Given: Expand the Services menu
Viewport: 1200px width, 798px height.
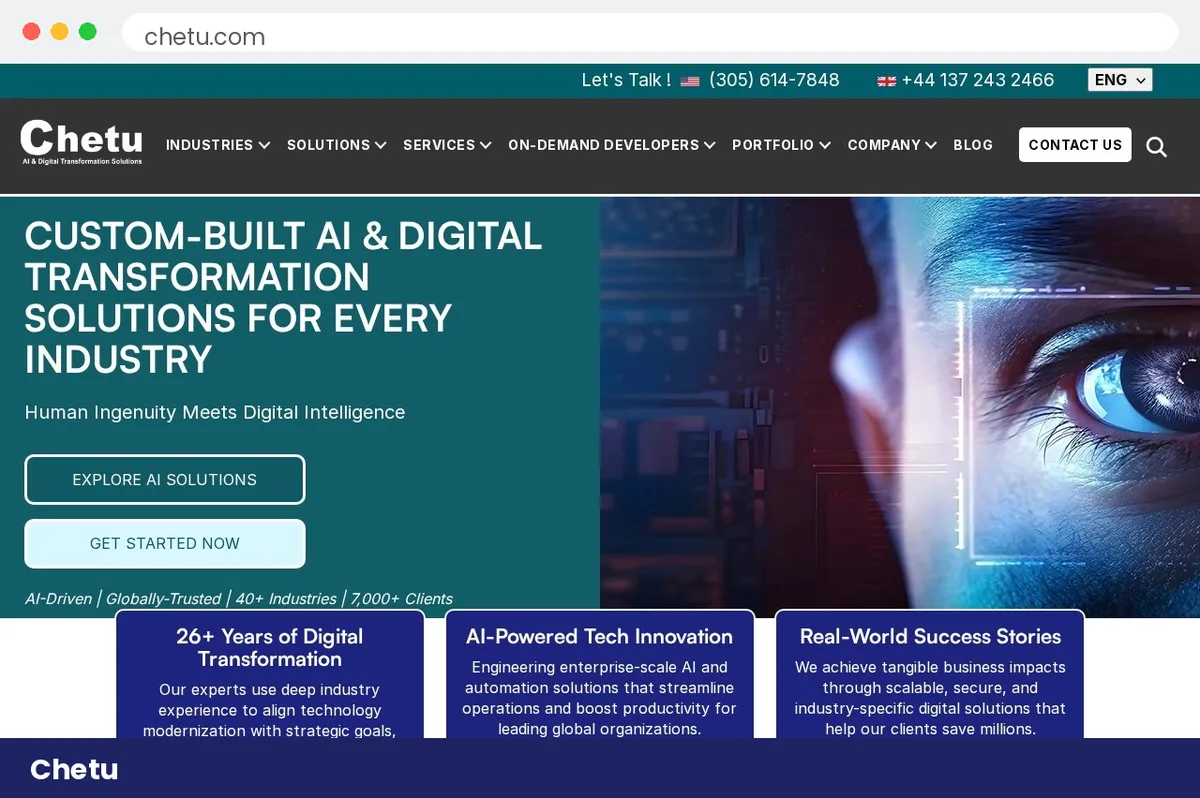Looking at the screenshot, I should point(447,145).
